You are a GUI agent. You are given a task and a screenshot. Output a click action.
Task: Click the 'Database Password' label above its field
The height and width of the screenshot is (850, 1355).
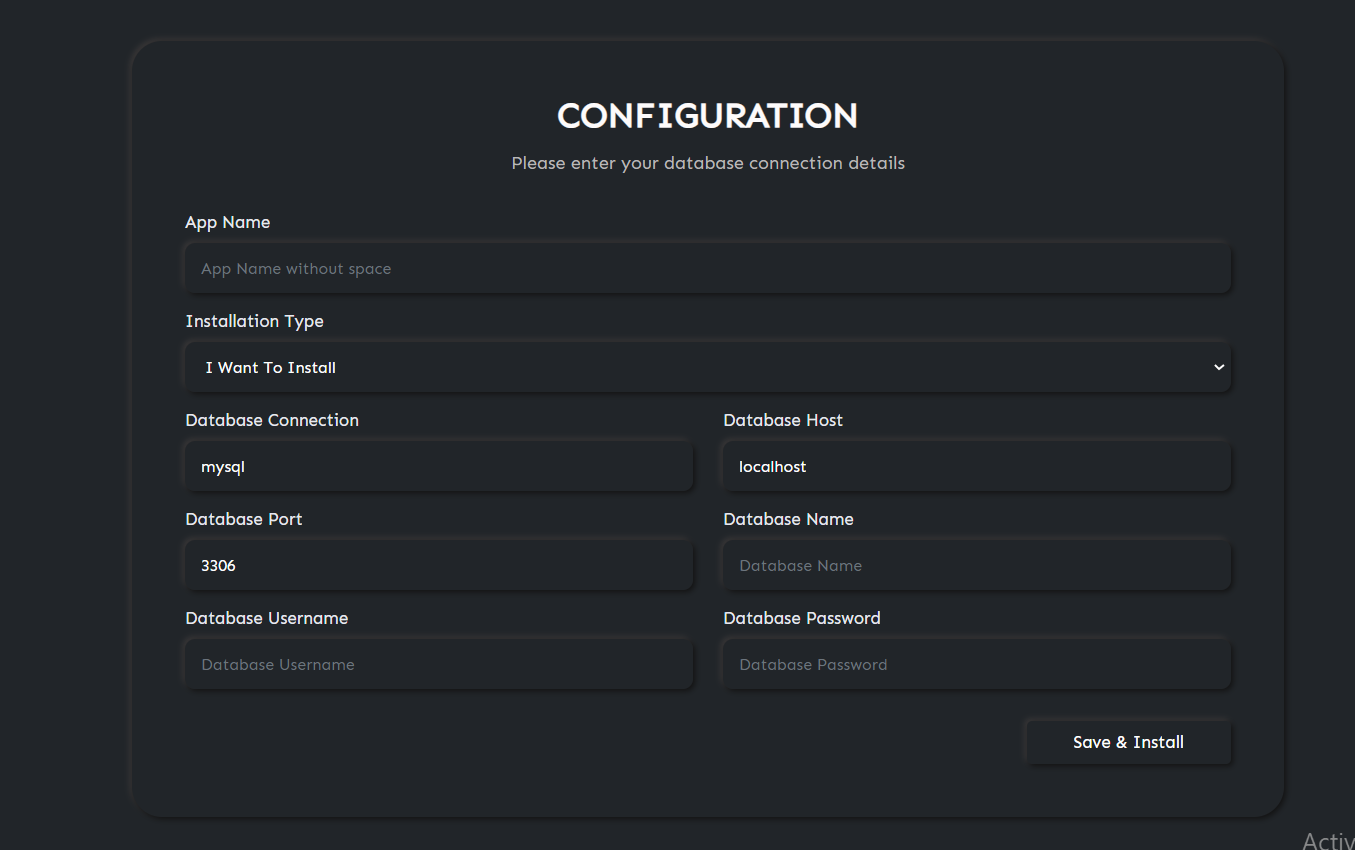click(802, 618)
